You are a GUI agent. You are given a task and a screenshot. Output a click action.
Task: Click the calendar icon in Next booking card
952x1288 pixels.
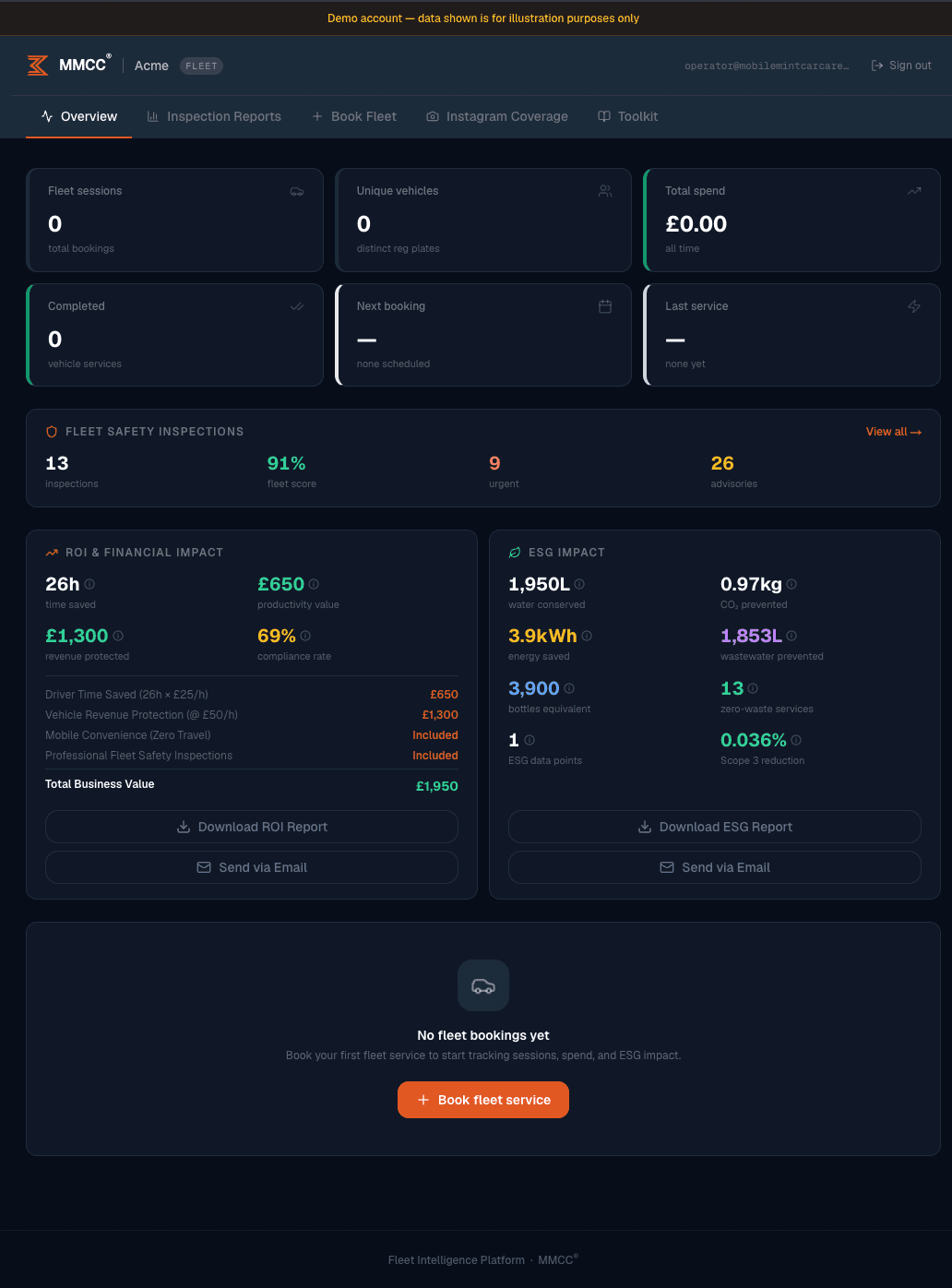(x=605, y=306)
